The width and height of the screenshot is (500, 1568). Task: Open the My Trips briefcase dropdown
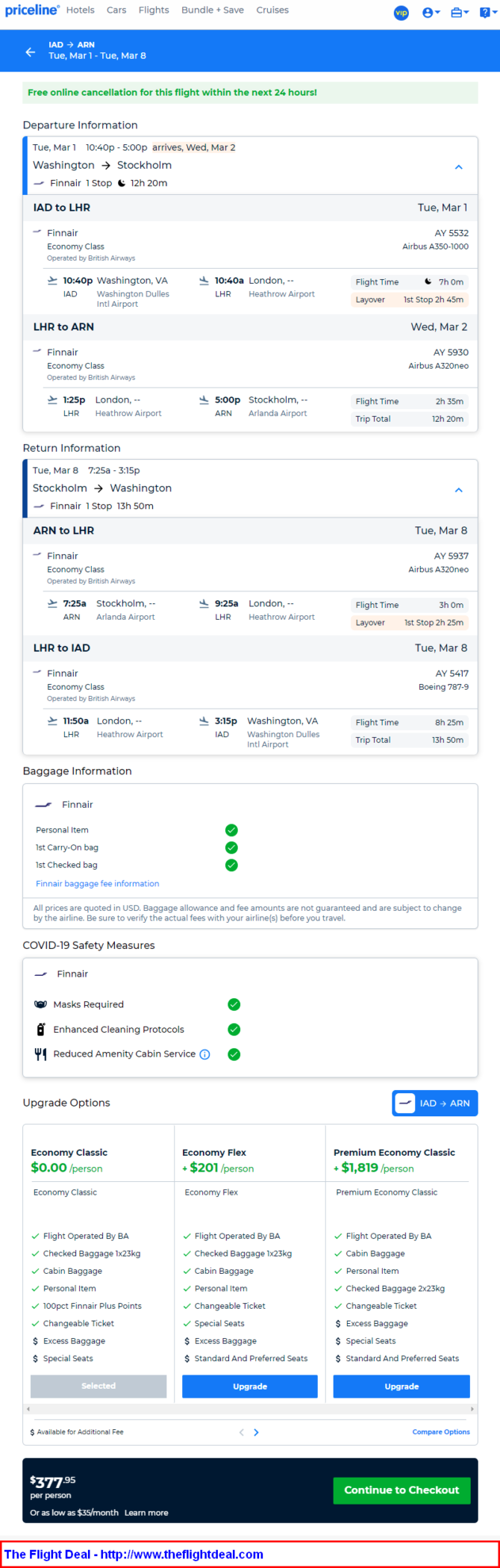(x=460, y=13)
